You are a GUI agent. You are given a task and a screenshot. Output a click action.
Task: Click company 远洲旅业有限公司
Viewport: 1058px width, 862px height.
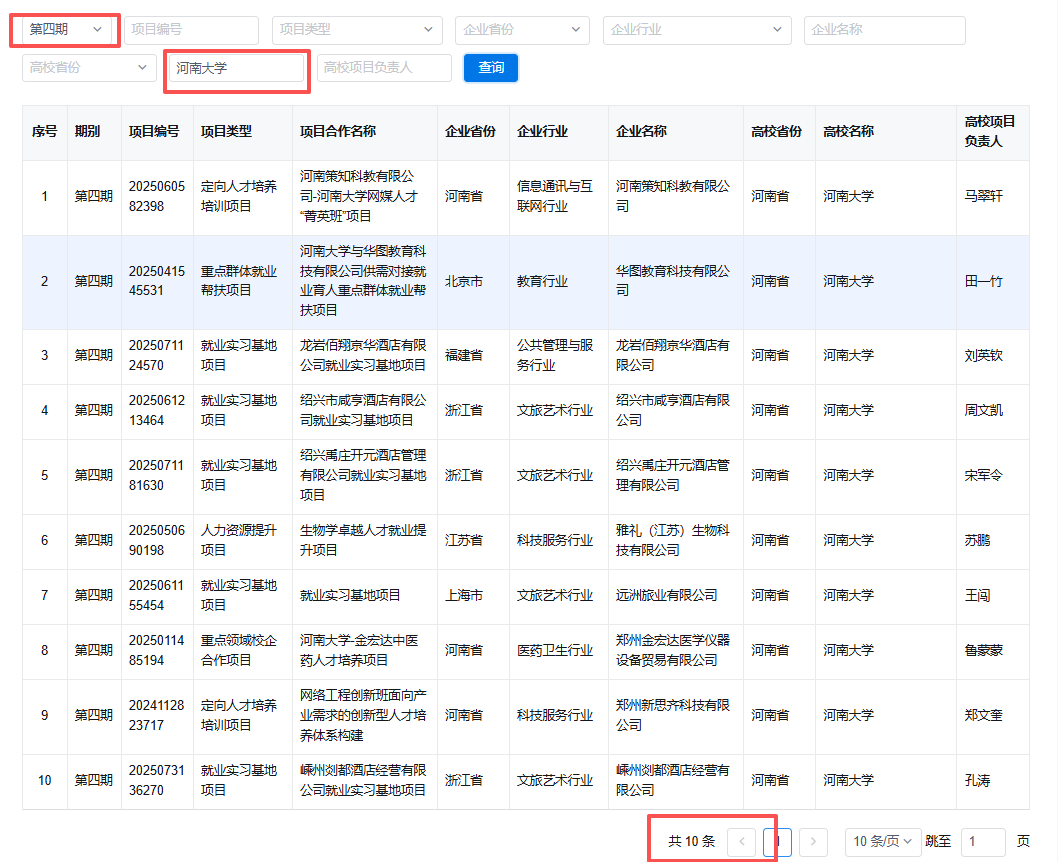pos(667,595)
